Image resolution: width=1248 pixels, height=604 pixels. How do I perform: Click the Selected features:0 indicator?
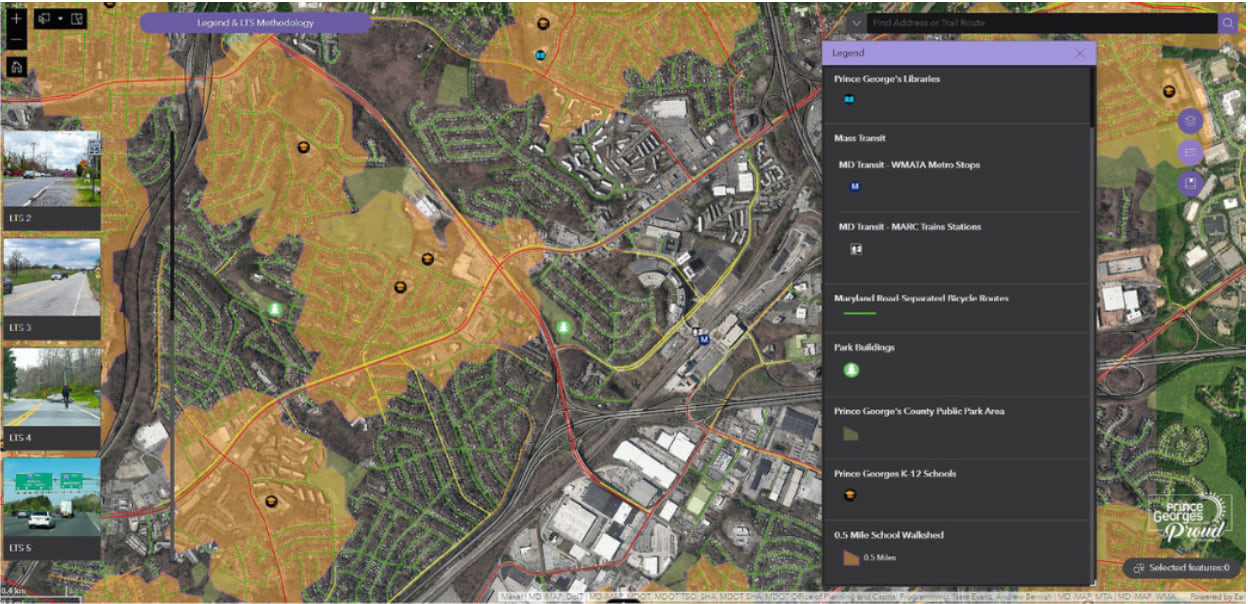(x=1180, y=567)
